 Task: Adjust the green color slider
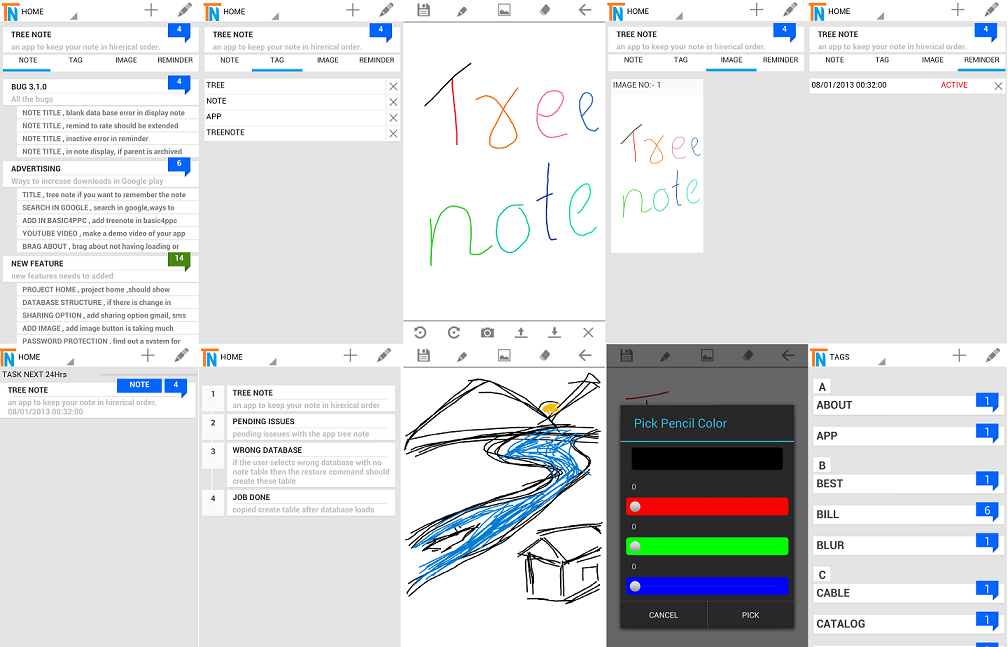707,546
